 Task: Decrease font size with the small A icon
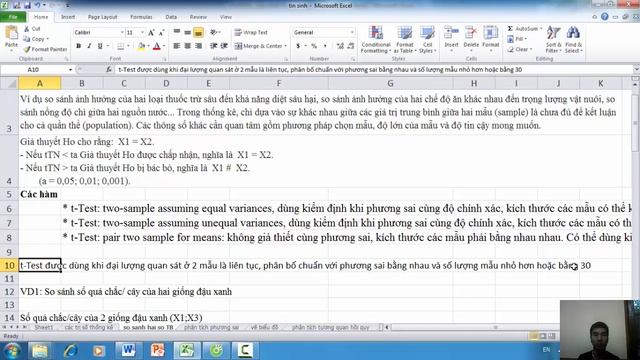[162, 32]
